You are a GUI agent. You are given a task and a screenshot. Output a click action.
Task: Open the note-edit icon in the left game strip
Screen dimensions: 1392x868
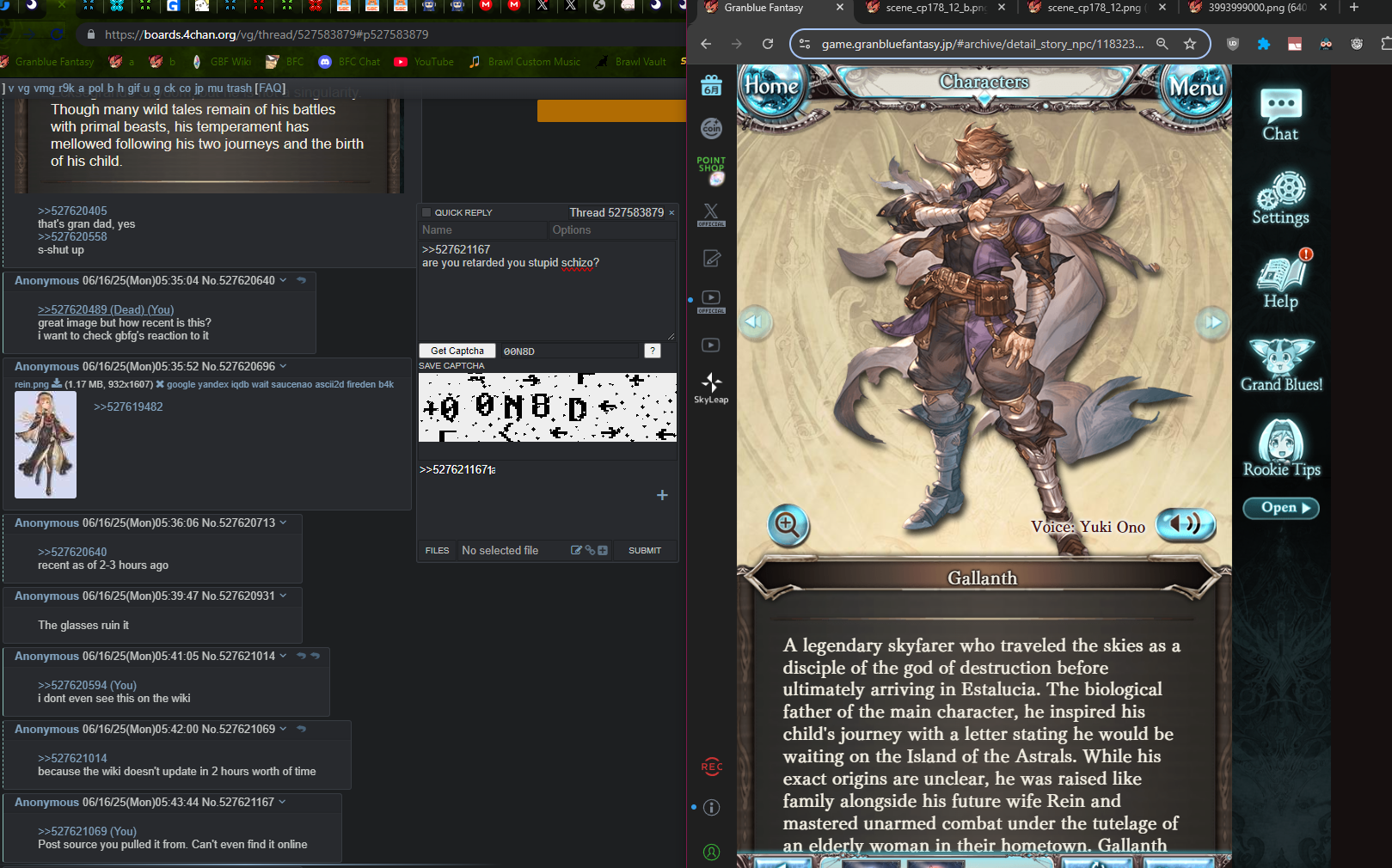tap(711, 258)
